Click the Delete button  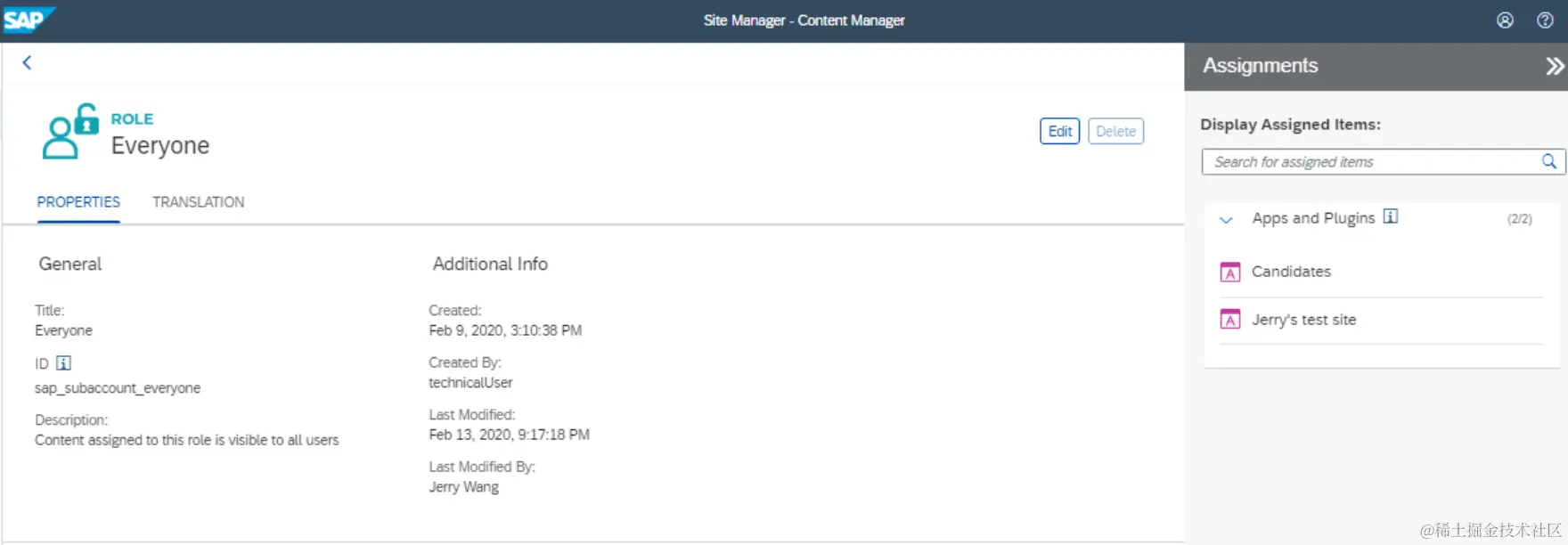tap(1115, 131)
